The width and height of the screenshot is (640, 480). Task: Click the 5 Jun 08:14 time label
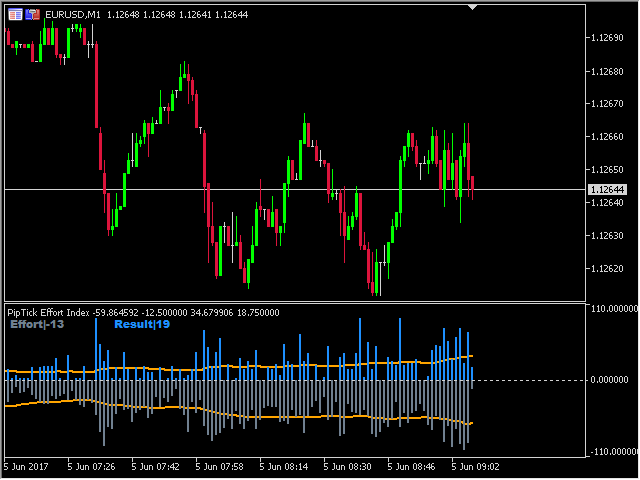(x=284, y=467)
